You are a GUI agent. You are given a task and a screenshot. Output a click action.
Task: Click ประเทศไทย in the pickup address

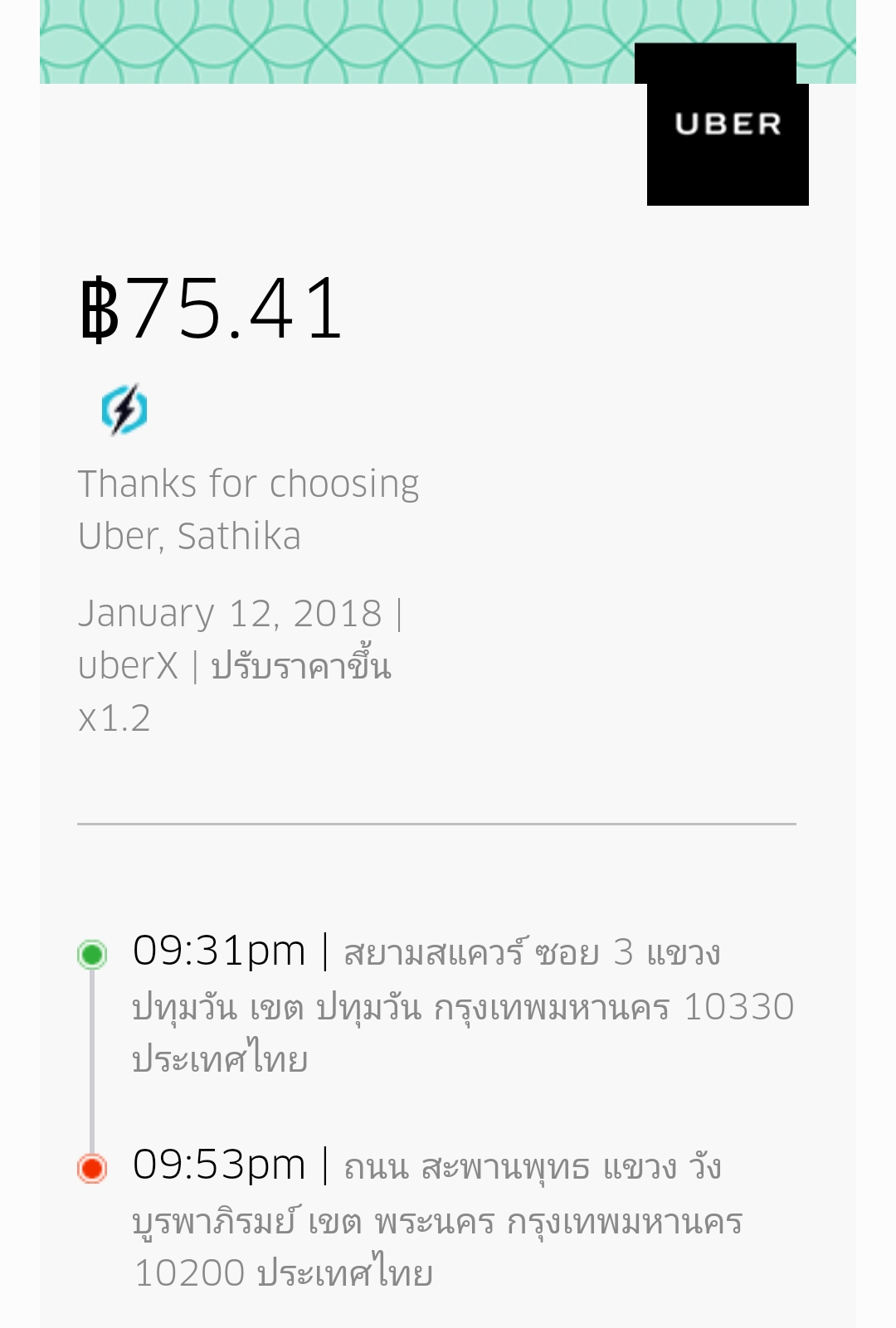(x=220, y=1060)
